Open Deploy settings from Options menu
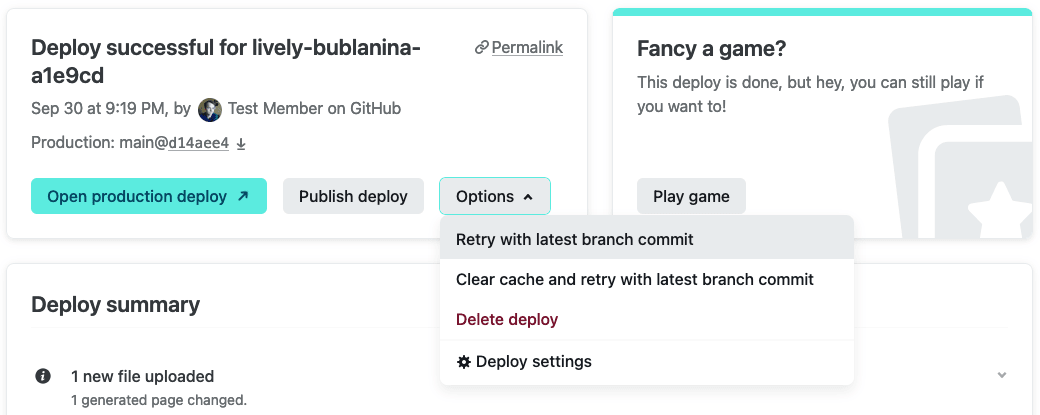This screenshot has width=1040, height=415. [533, 362]
